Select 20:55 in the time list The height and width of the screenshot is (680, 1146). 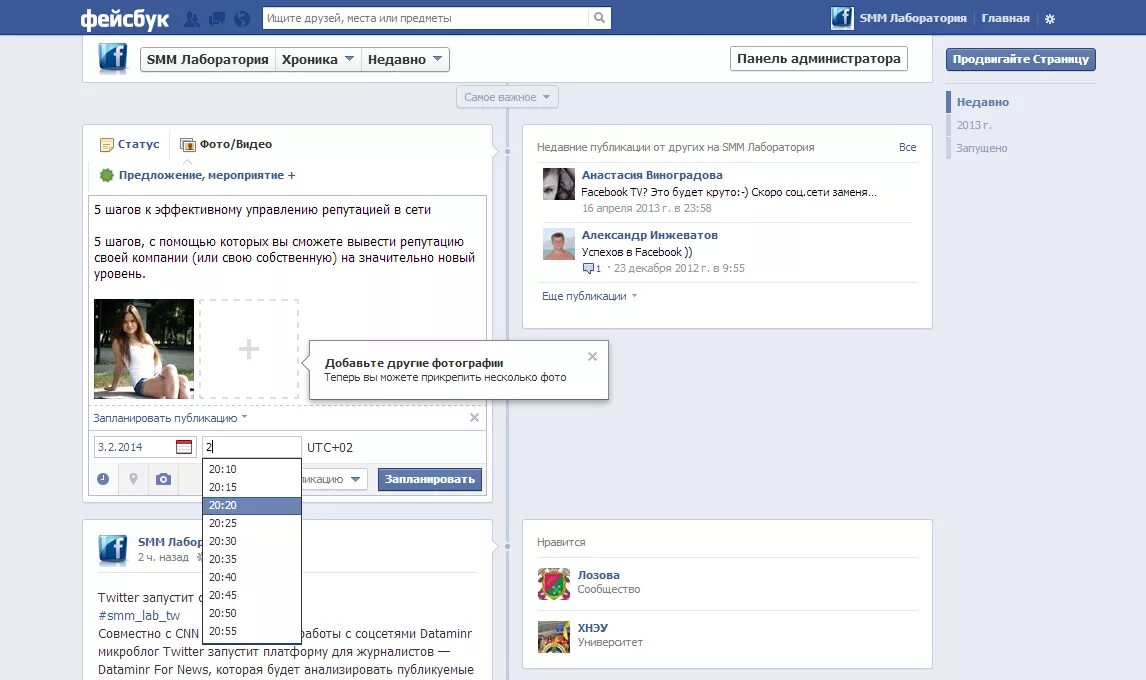(x=251, y=631)
